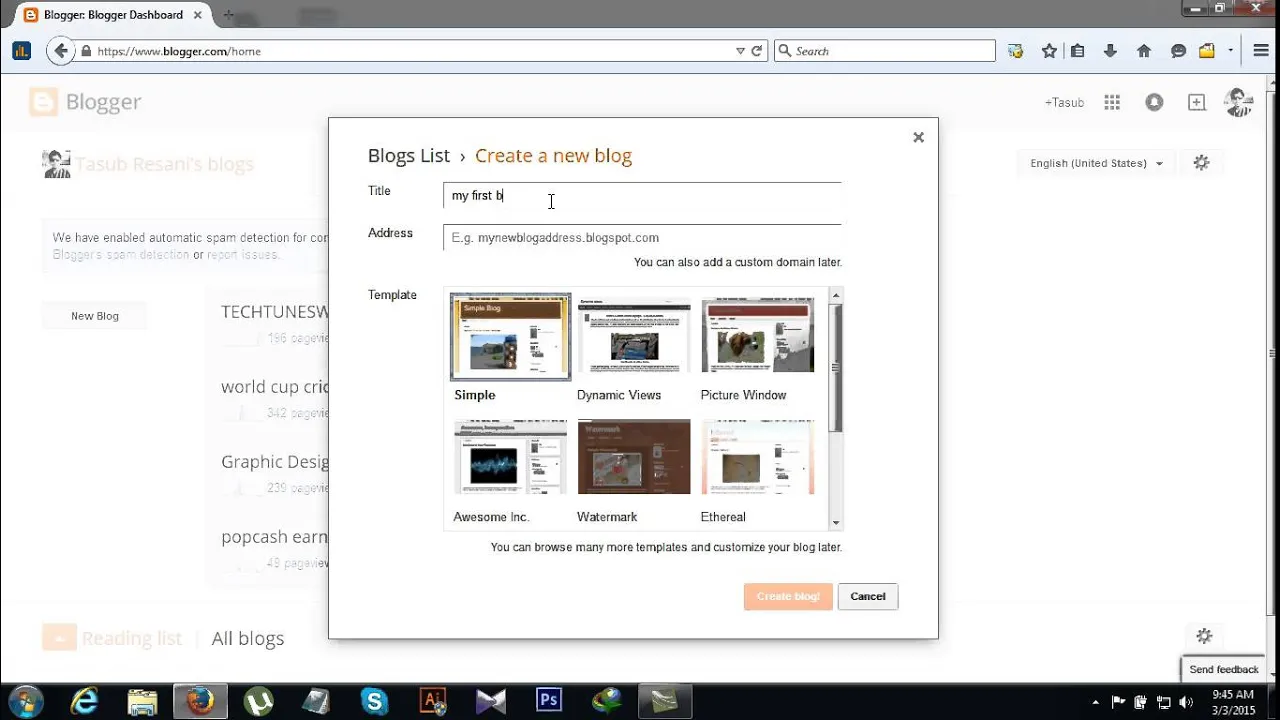Open the Google apps grid icon
This screenshot has width=1280, height=720.
(1112, 102)
